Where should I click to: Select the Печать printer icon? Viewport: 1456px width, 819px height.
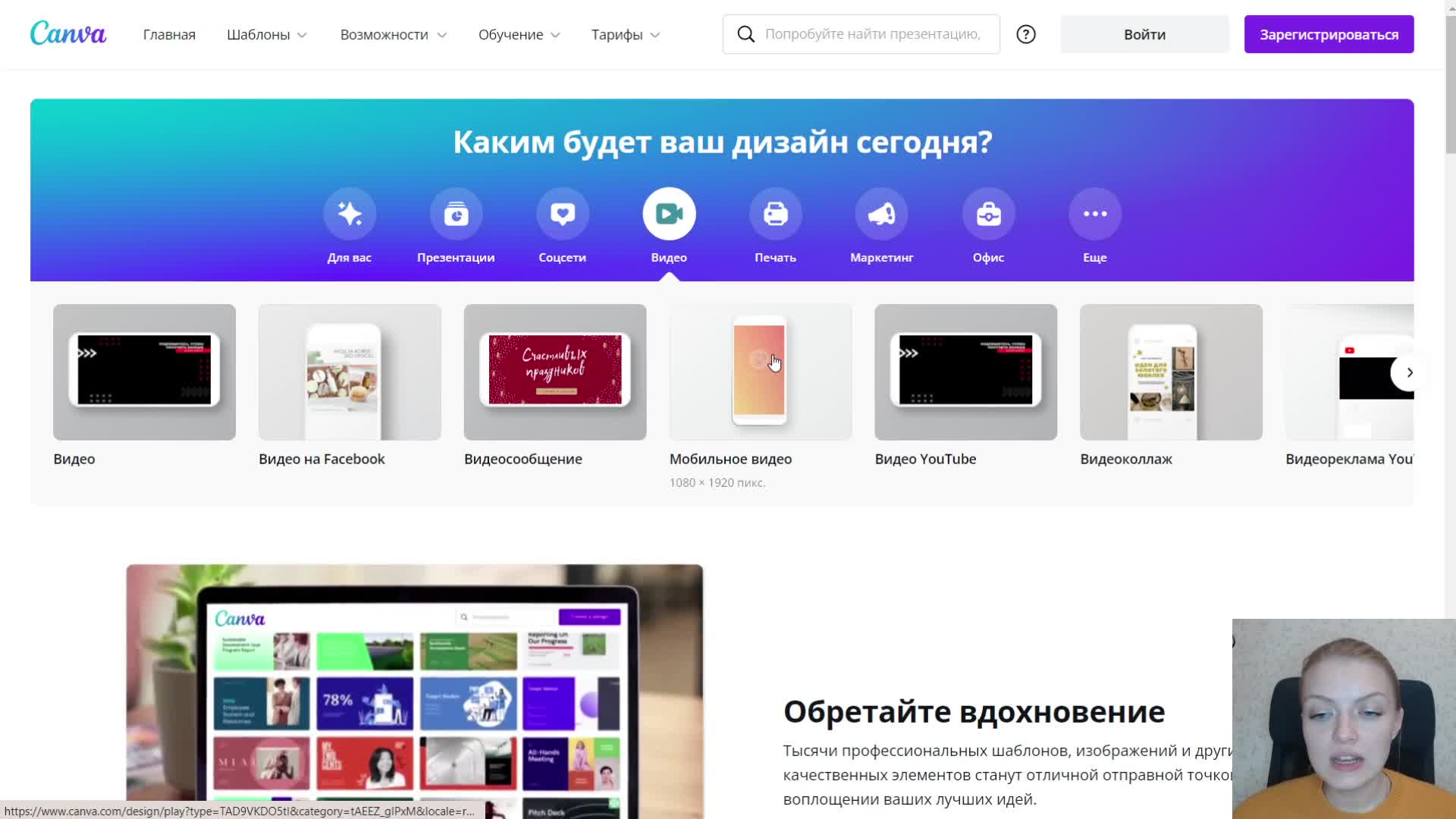(x=776, y=214)
